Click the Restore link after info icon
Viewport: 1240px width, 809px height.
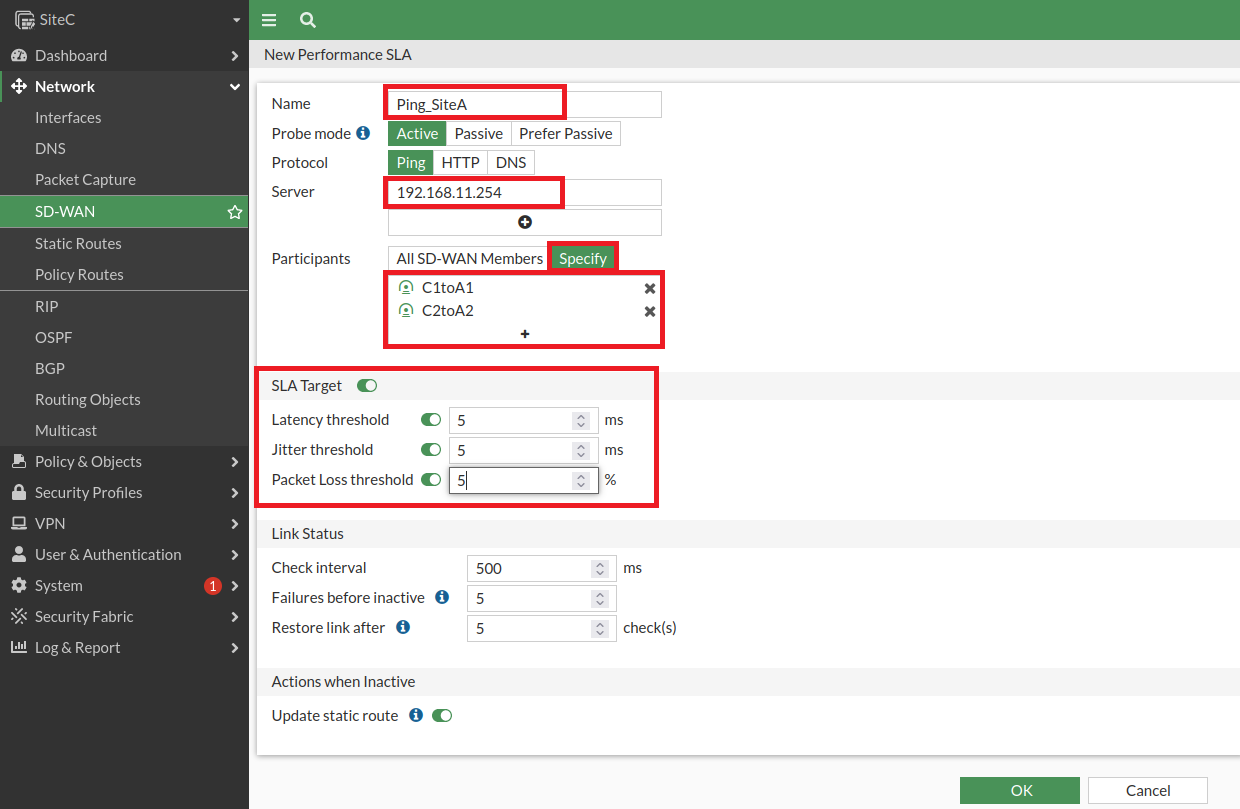pyautogui.click(x=403, y=627)
